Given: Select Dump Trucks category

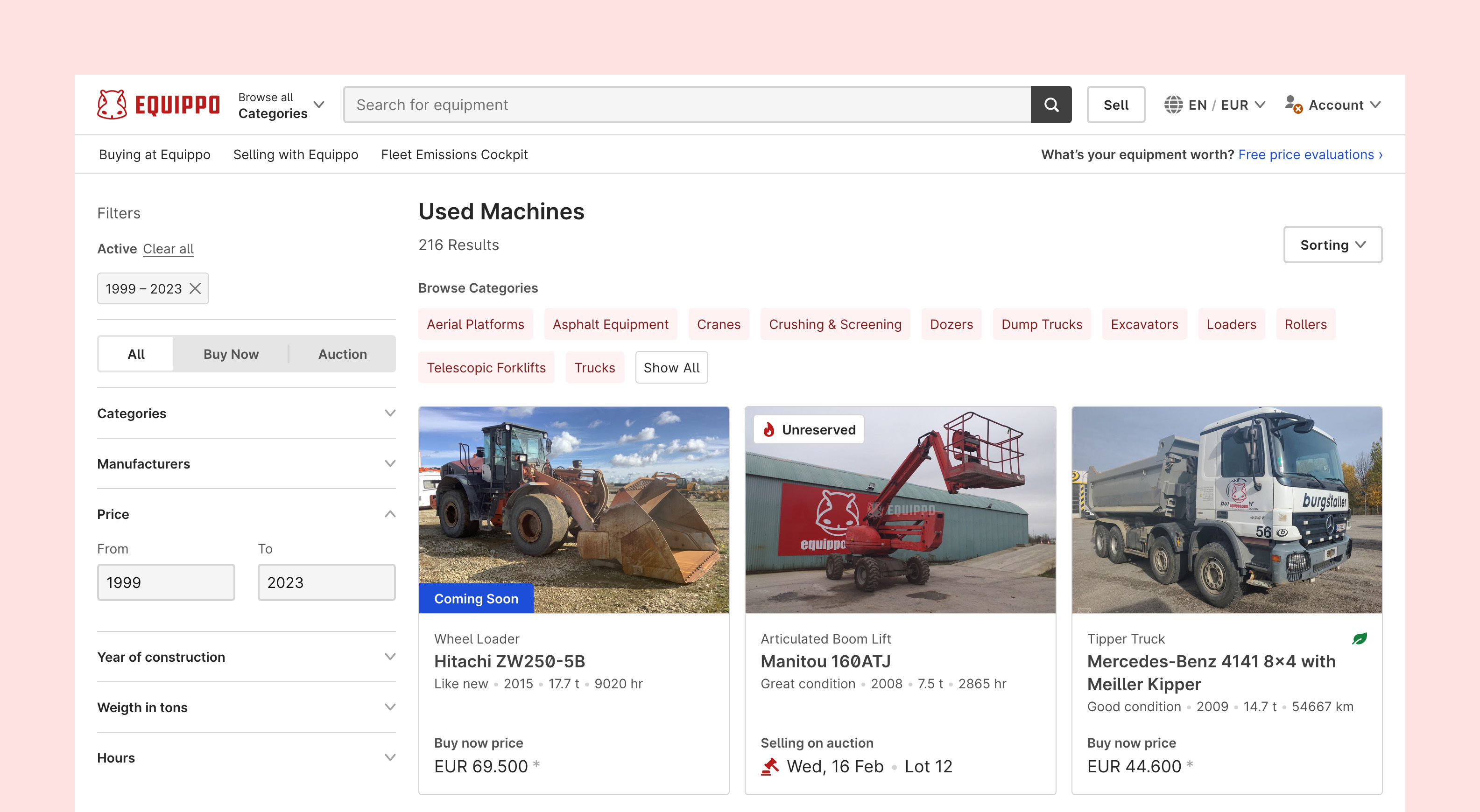Looking at the screenshot, I should (1042, 324).
